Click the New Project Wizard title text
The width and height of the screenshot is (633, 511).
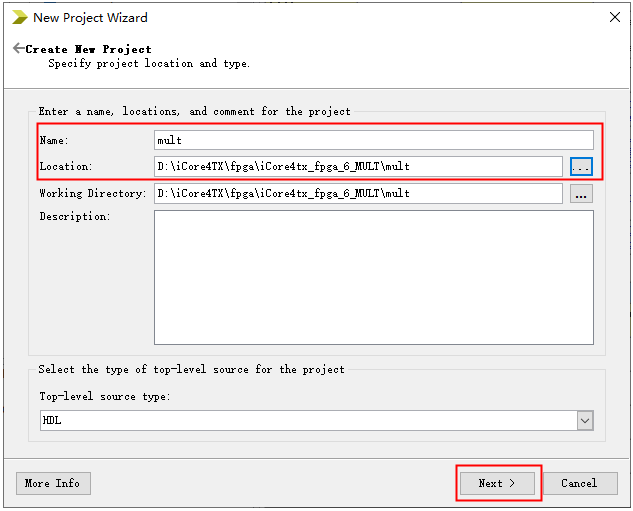(x=90, y=18)
